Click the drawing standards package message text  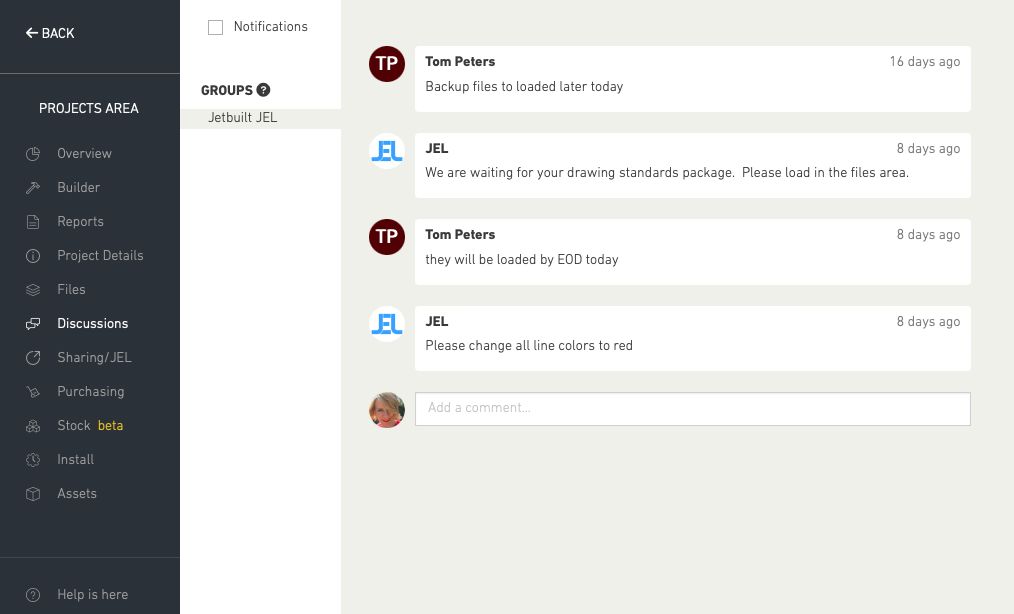click(667, 173)
